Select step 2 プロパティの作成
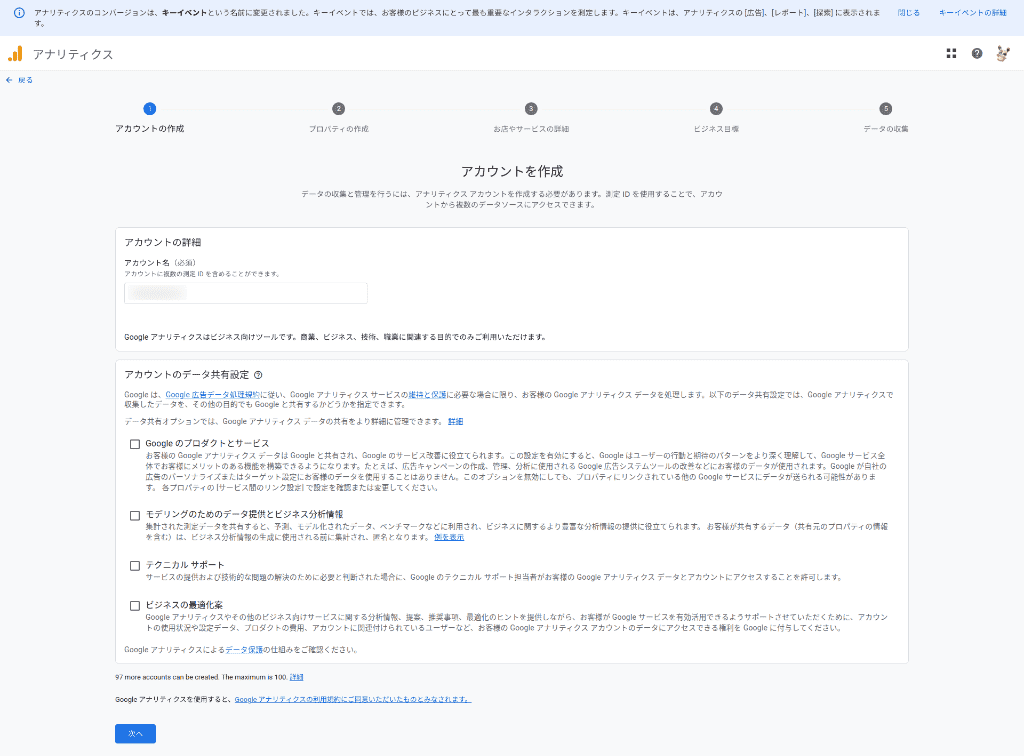 [339, 109]
